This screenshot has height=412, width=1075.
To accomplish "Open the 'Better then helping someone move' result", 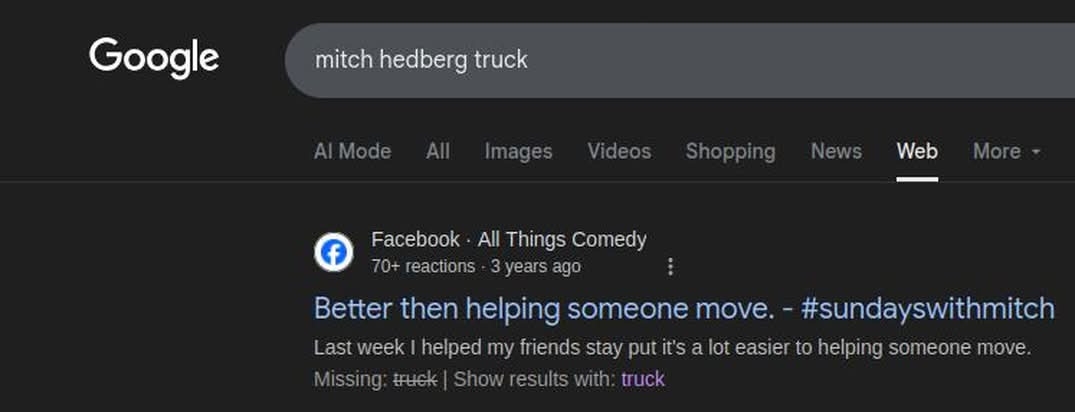I will (x=544, y=308).
